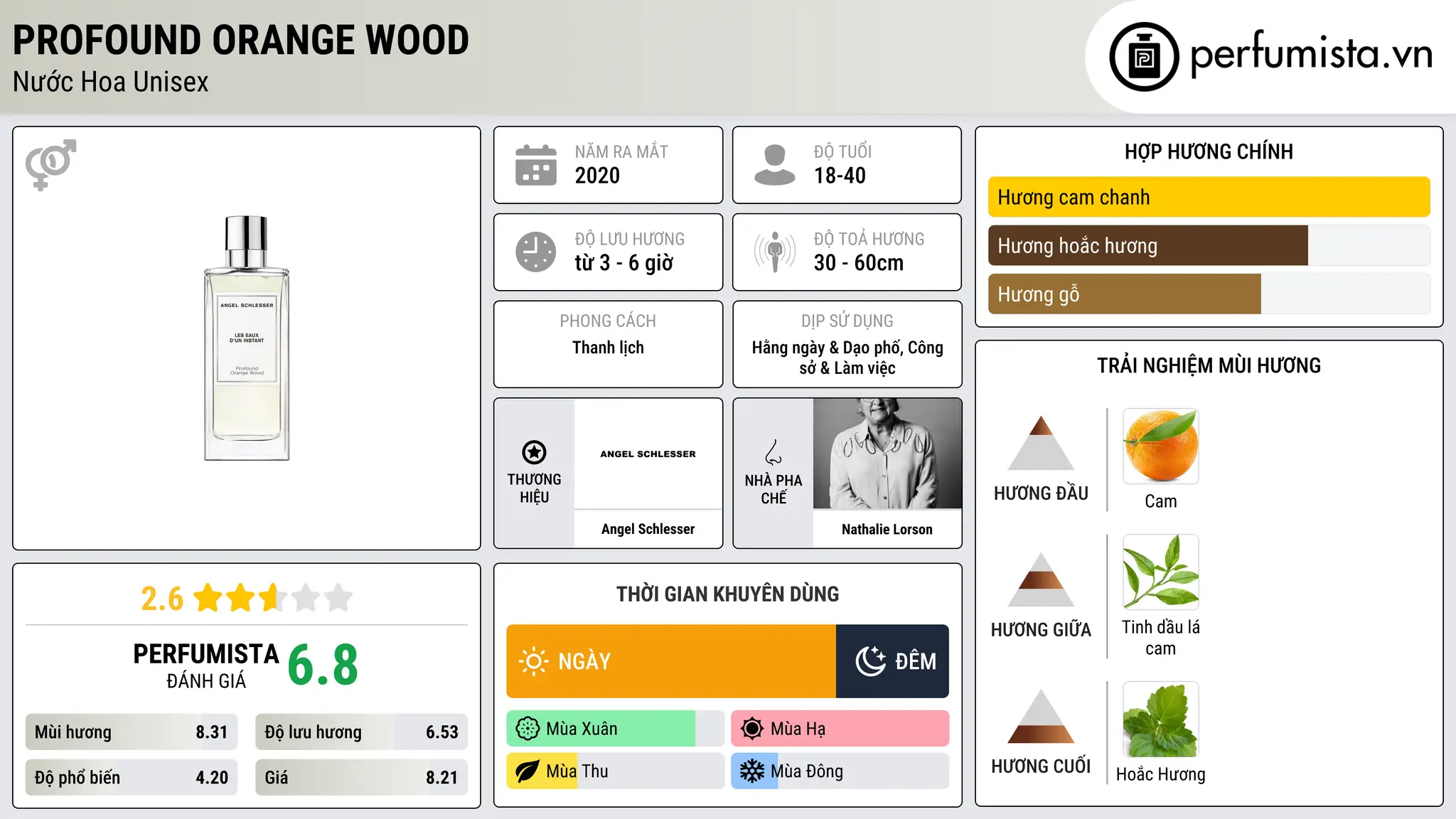Click the Nước Hoa Unisex subtitle
Viewport: 1456px width, 819px height.
[111, 82]
